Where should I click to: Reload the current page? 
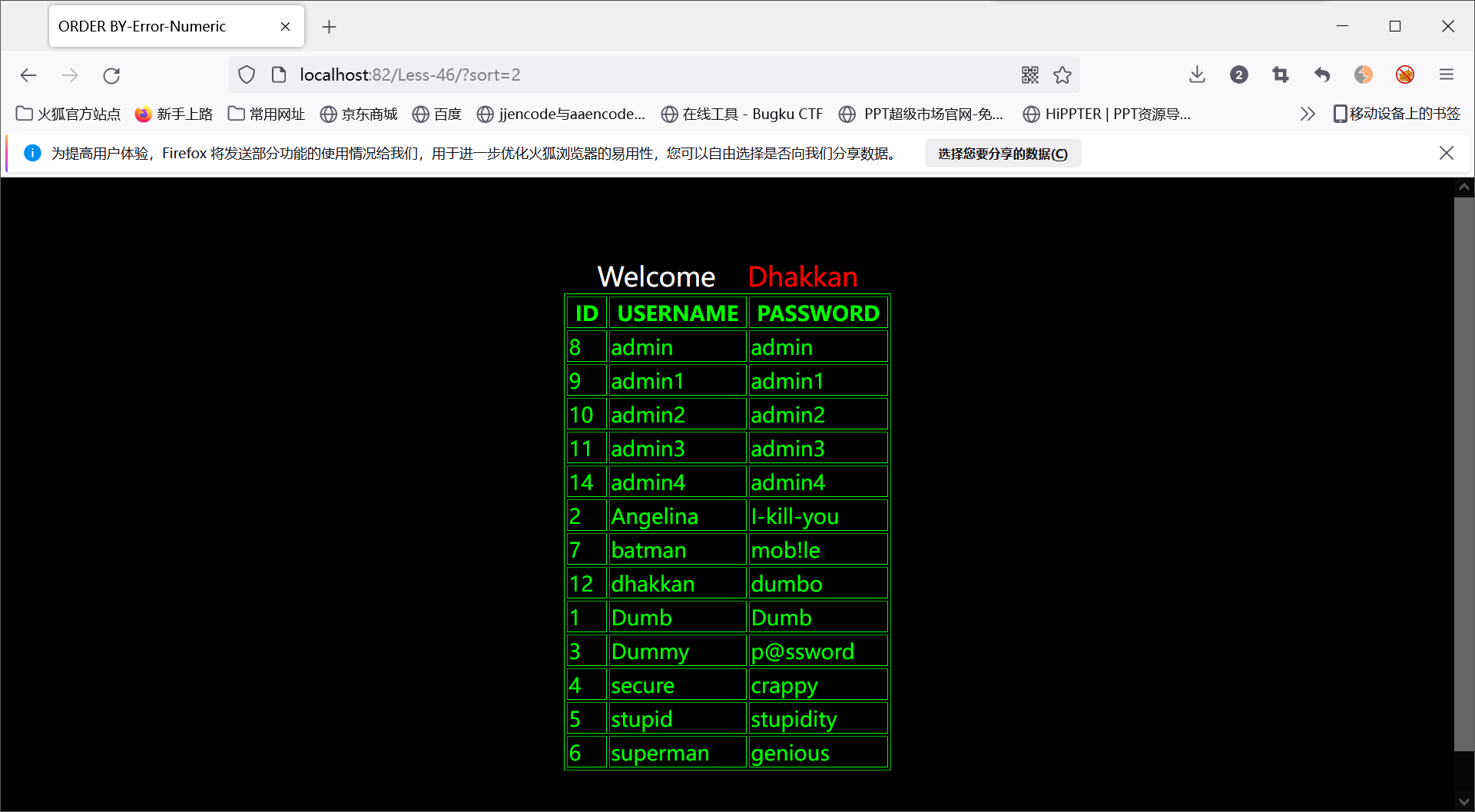[111, 75]
